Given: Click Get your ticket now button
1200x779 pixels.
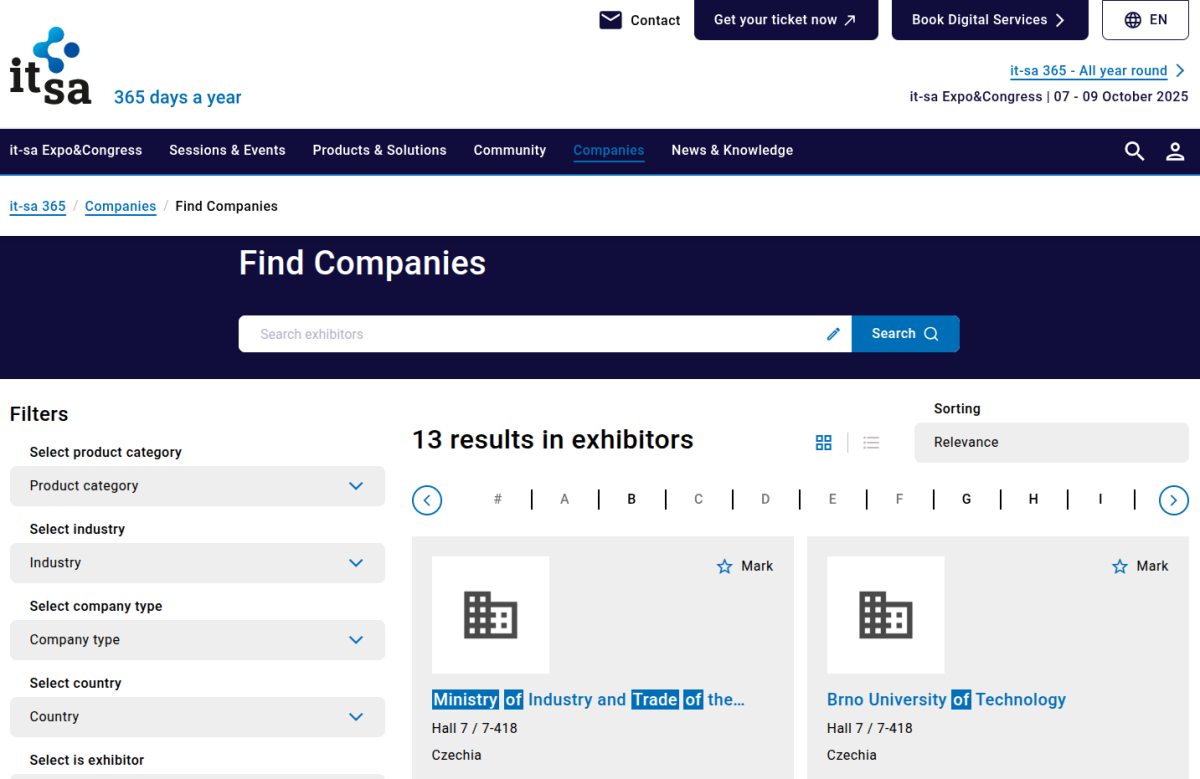Looking at the screenshot, I should pos(785,20).
